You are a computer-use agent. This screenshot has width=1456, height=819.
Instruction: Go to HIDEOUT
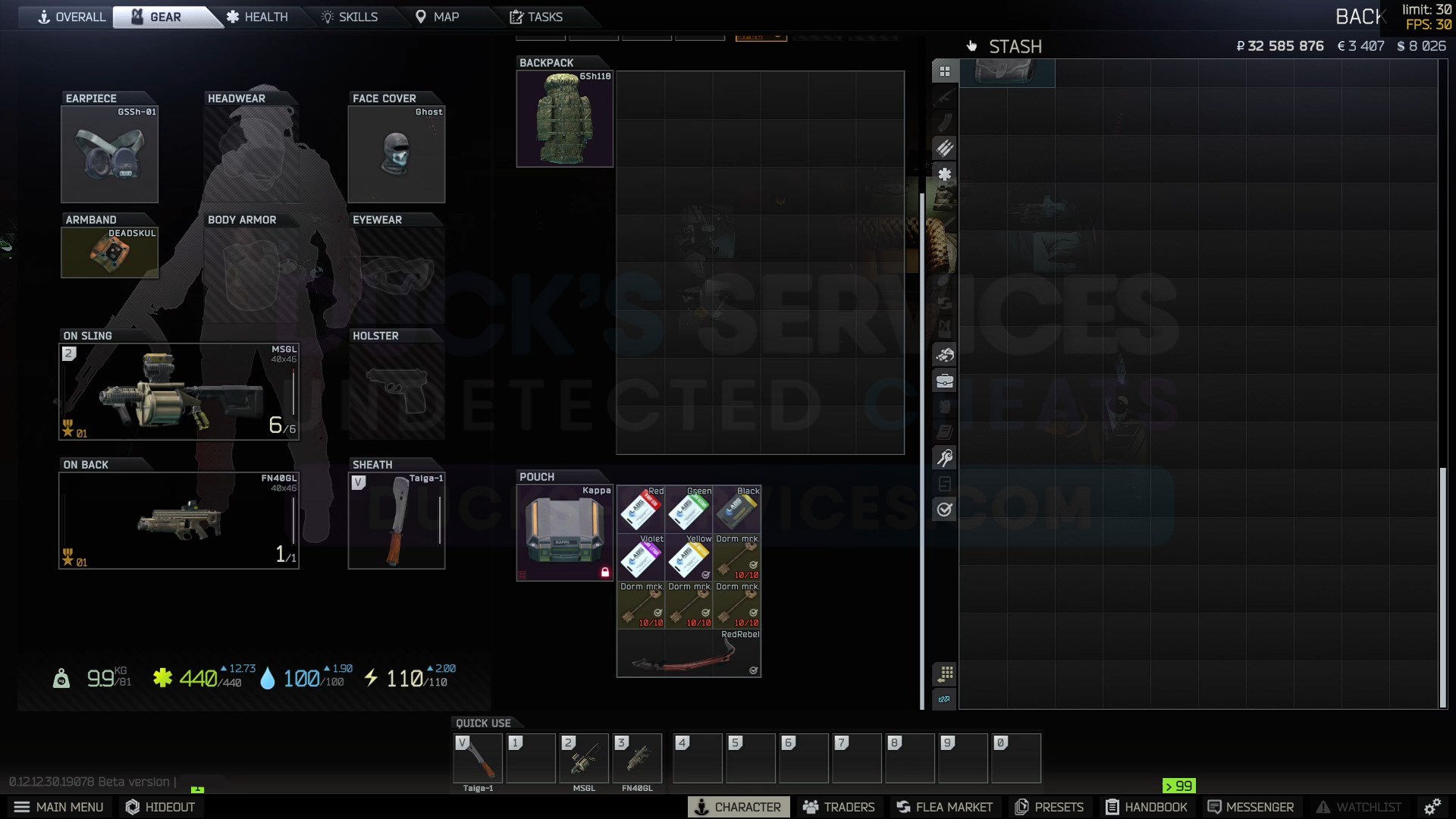pos(160,807)
